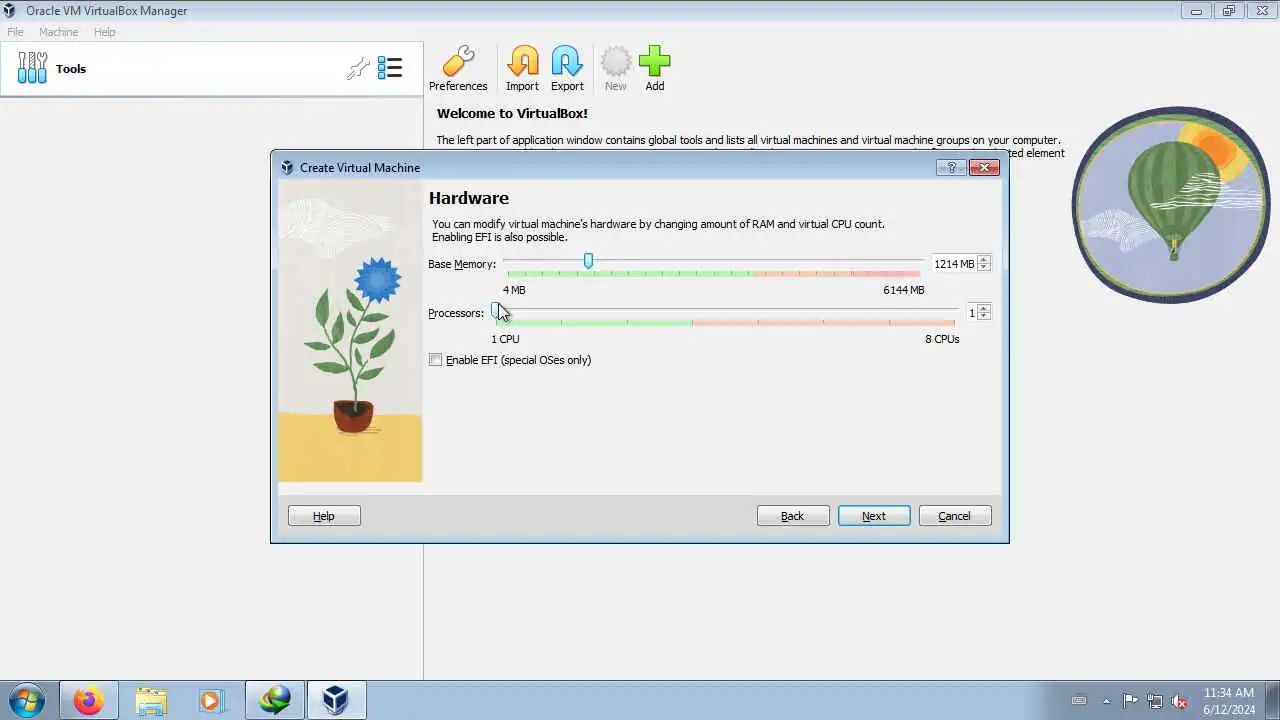The image size is (1280, 720).
Task: Click the Help button in the dialog
Action: tap(324, 516)
